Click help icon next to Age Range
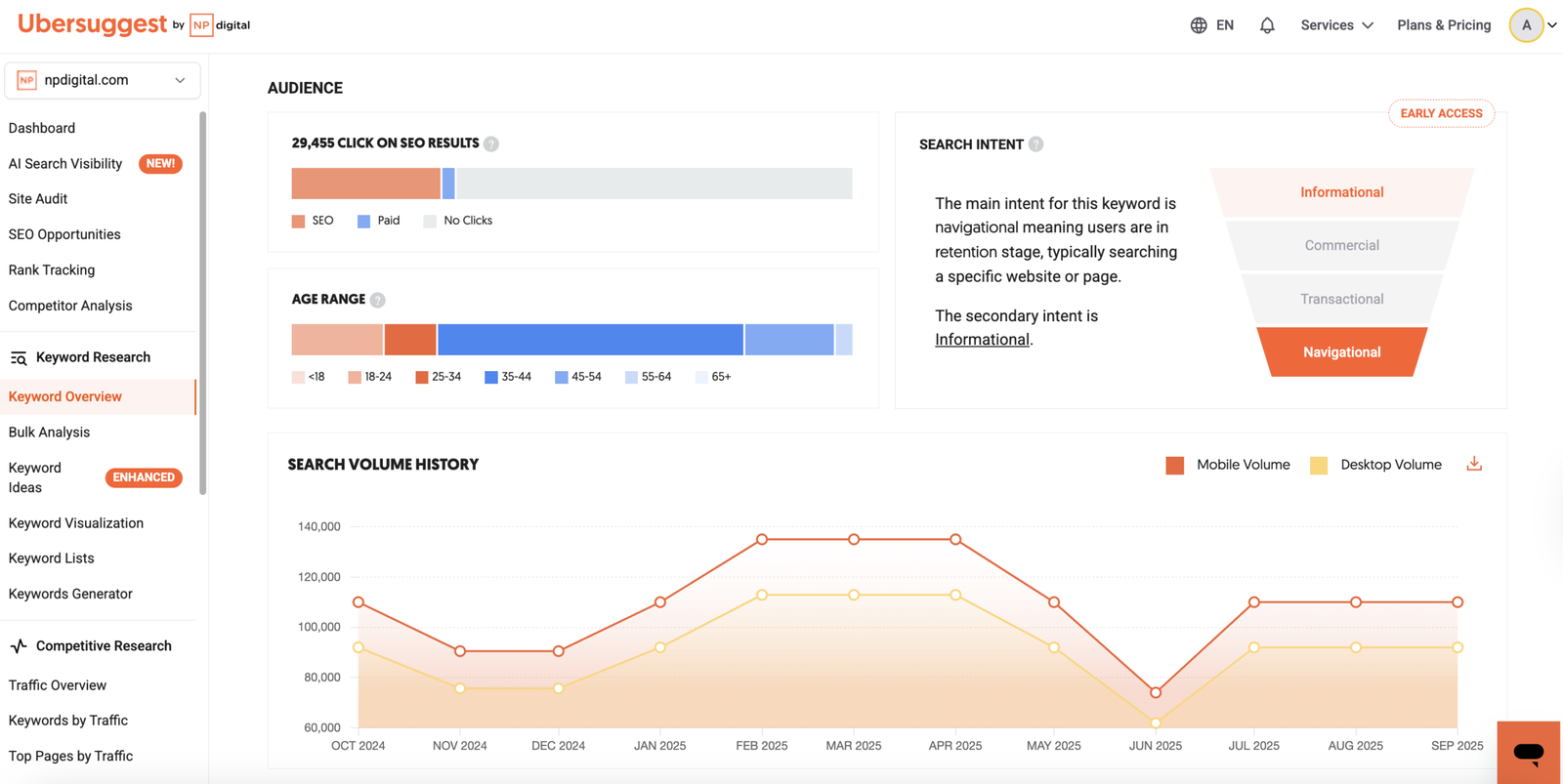 pos(378,300)
